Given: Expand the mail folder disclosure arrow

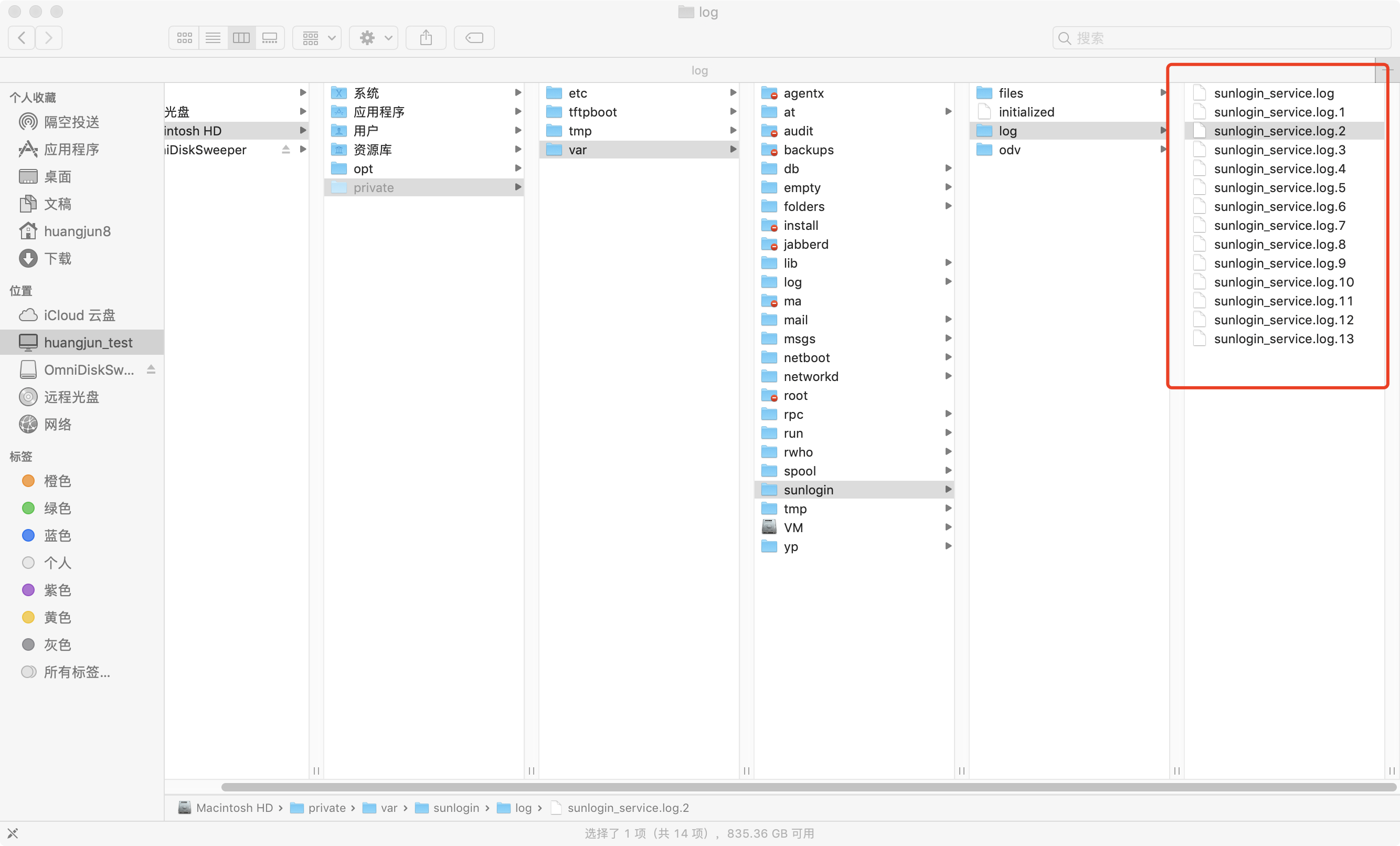Looking at the screenshot, I should (948, 319).
